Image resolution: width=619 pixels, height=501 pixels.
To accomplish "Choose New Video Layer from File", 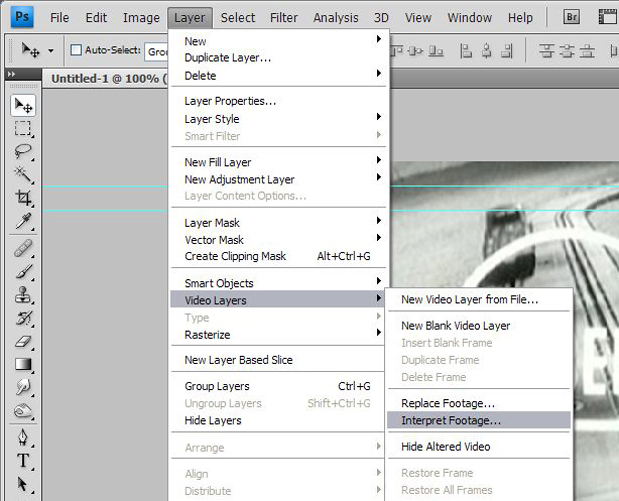I will 479,299.
